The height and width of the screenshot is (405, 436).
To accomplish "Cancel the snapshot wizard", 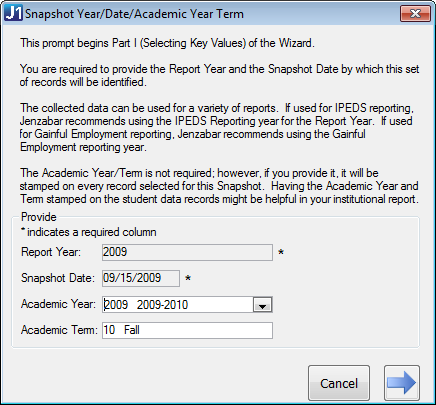I will coord(339,383).
